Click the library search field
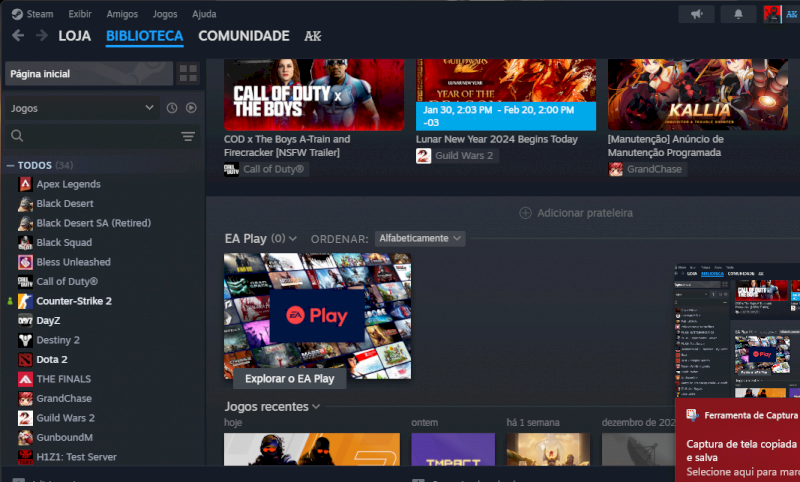The height and width of the screenshot is (482, 800). coord(97,136)
